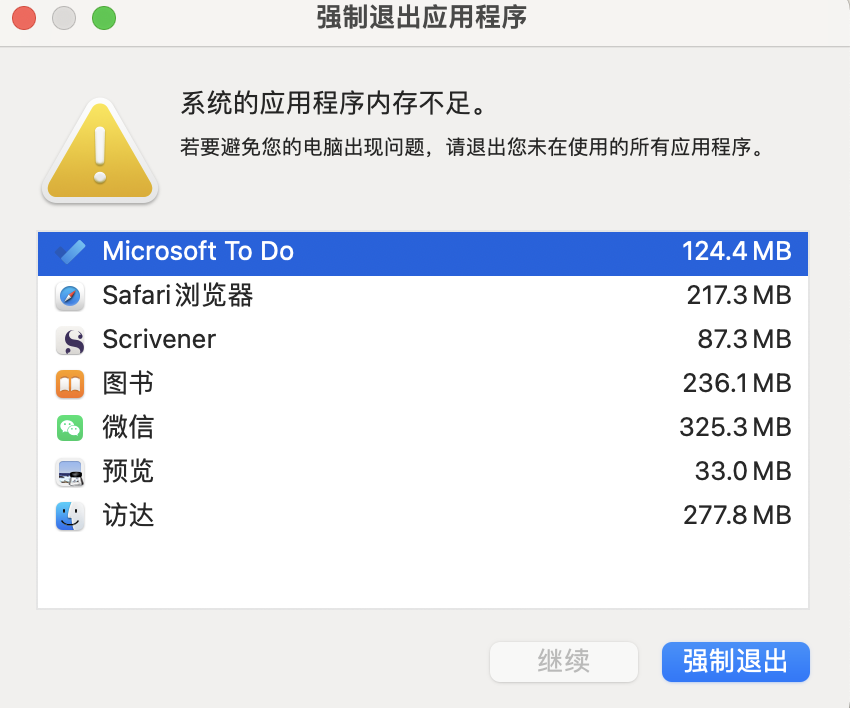Viewport: 850px width, 708px height.
Task: Click the 325.3 MB memory value
Action: pos(735,428)
